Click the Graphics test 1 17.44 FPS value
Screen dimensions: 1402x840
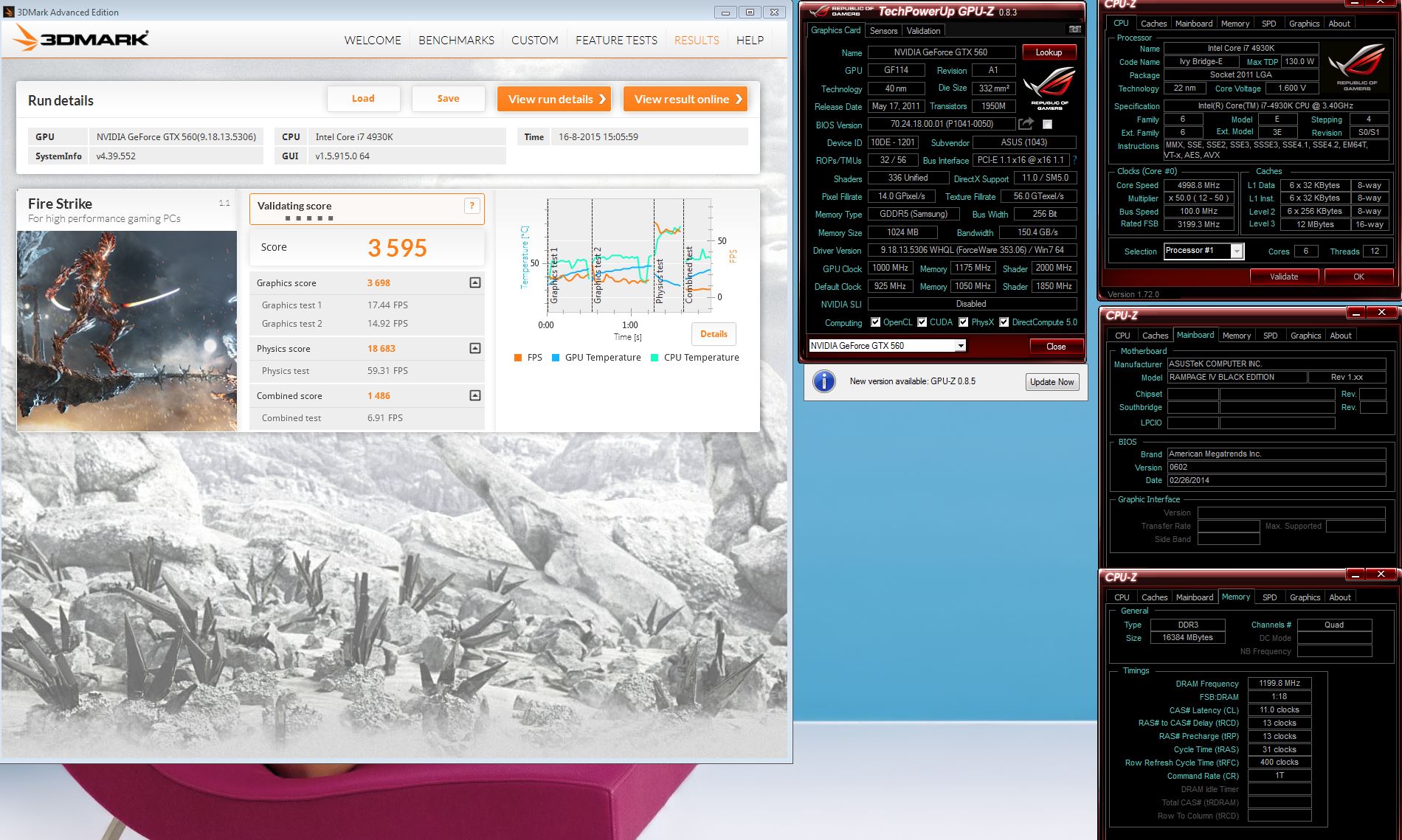(387, 305)
